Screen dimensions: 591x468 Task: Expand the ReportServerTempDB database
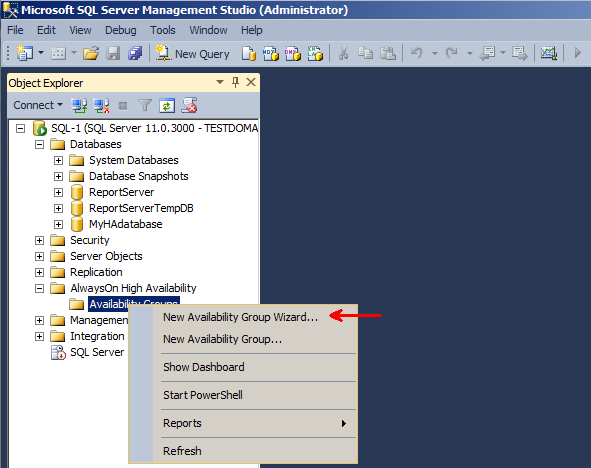pyautogui.click(x=58, y=208)
